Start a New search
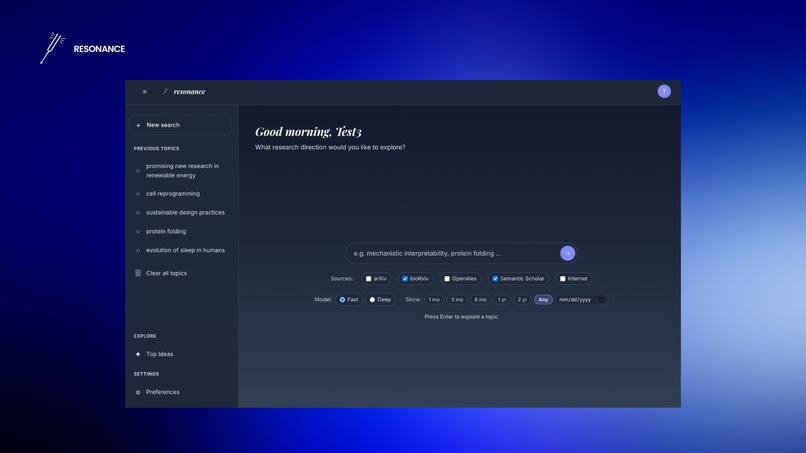Screen dimensions: 806x453 coord(180,125)
